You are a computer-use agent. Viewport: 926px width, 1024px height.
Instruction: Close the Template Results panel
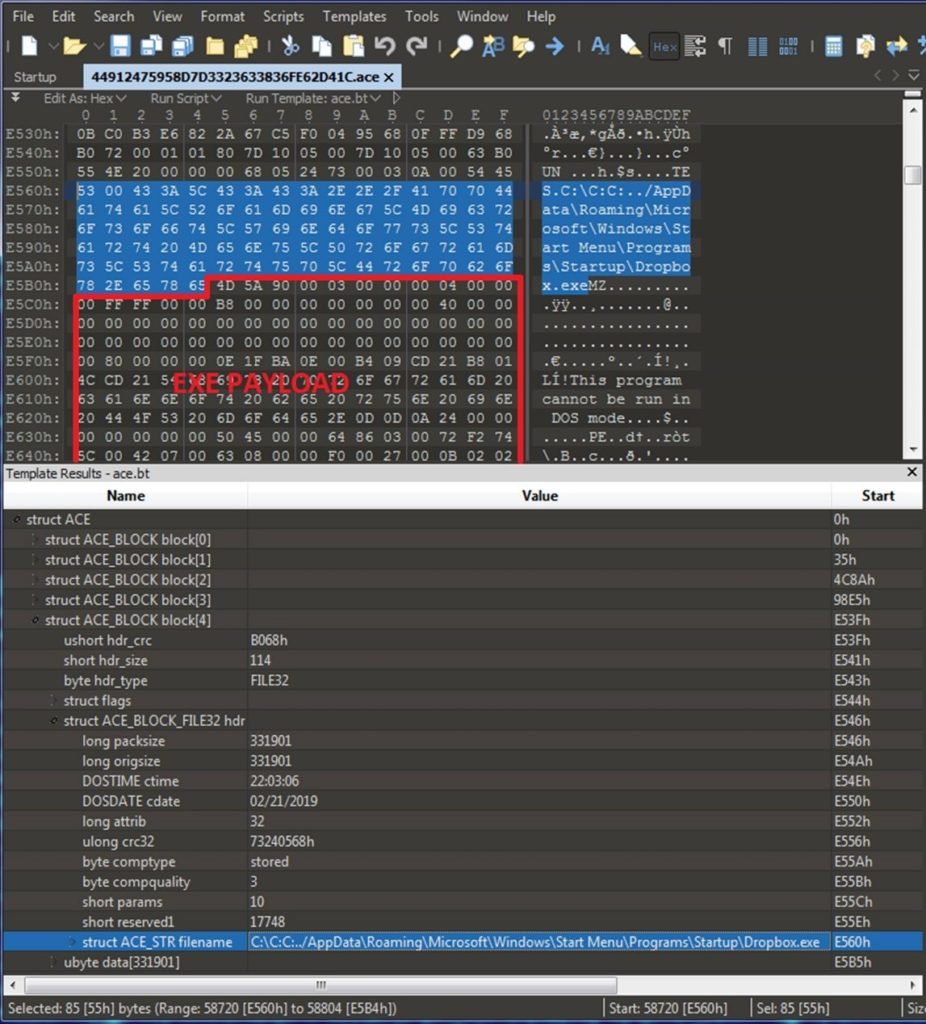911,471
